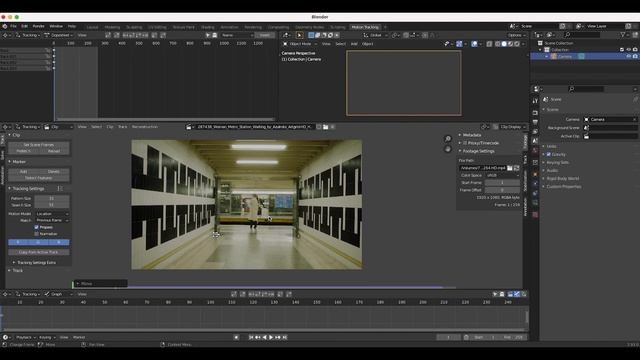Expand the Units panel
The height and width of the screenshot is (360, 640).
click(x=551, y=146)
